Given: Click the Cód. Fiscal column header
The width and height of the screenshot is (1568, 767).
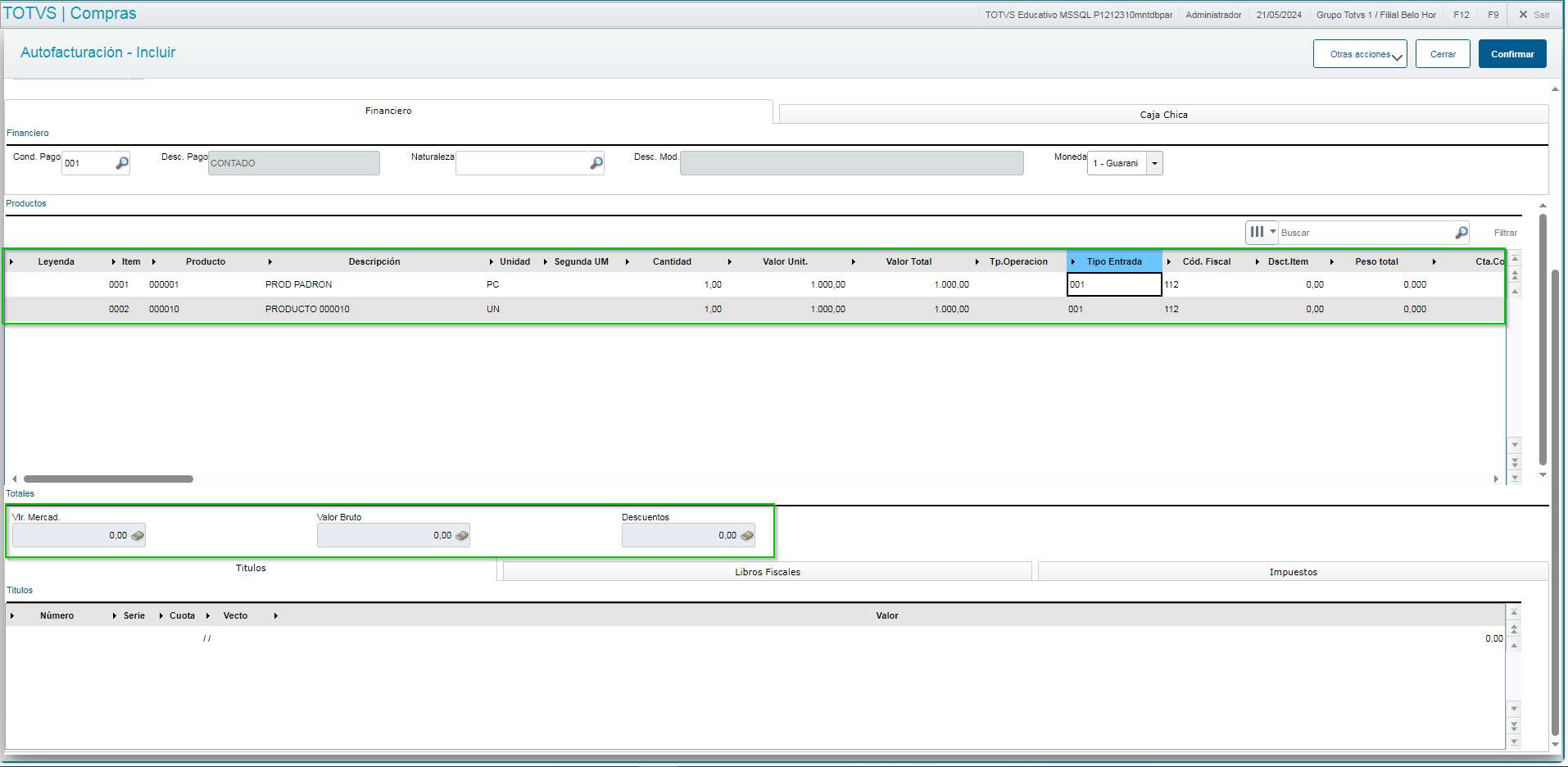Looking at the screenshot, I should pyautogui.click(x=1207, y=261).
